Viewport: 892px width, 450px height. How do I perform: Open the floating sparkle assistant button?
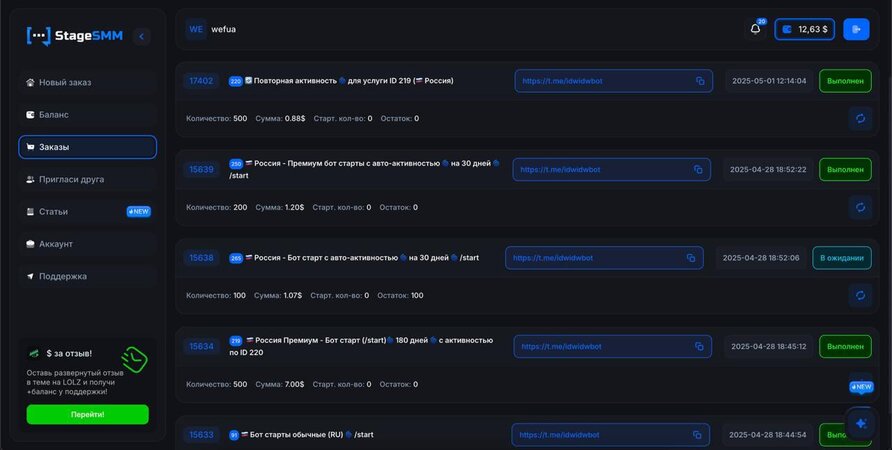tap(860, 423)
